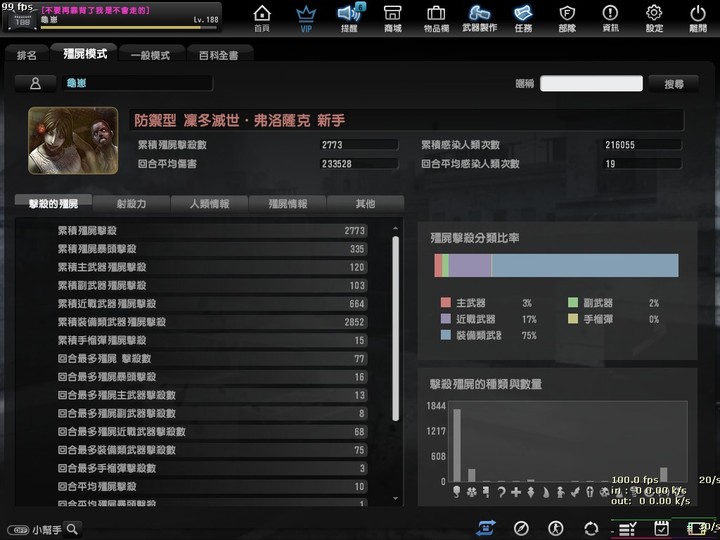Click the yellow 手榴彈 legend swatch
Screen dimensions: 720x540
pyautogui.click(x=573, y=319)
